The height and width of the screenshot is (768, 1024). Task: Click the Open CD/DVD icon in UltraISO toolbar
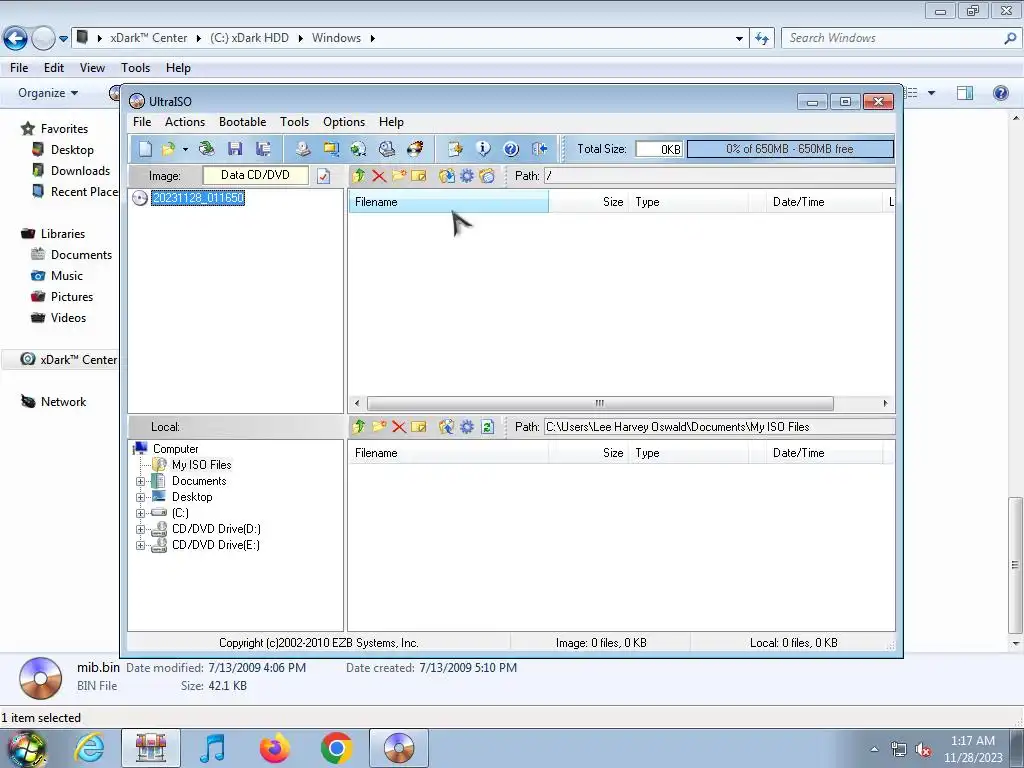[x=206, y=149]
